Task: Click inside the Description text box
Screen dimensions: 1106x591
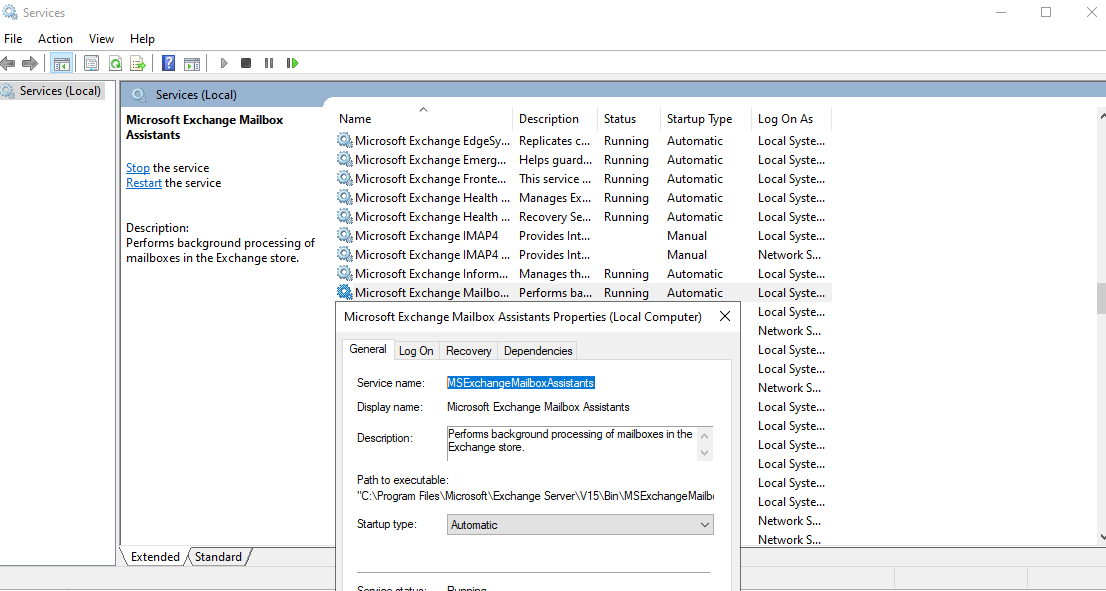Action: tap(571, 443)
